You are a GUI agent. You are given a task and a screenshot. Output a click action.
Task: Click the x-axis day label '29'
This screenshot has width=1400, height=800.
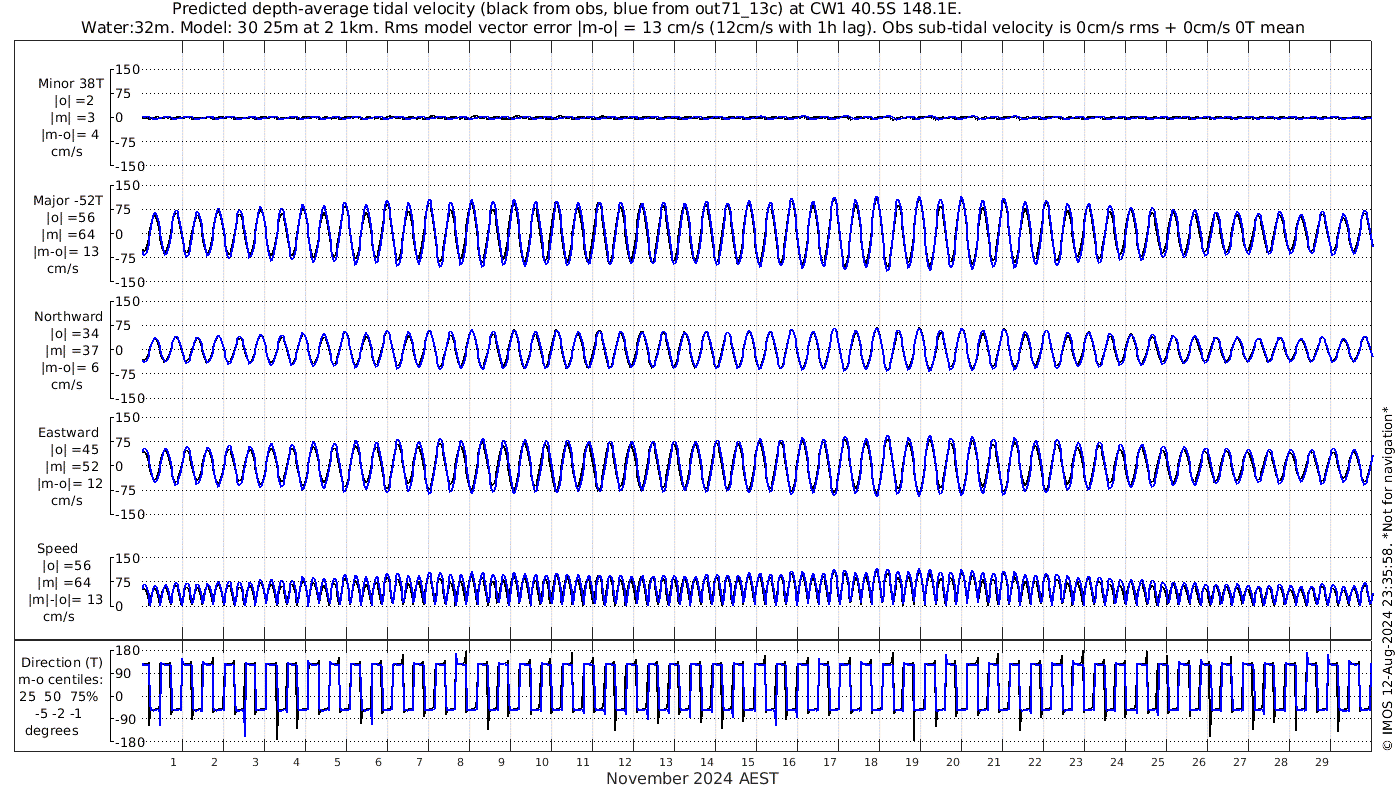1321,762
